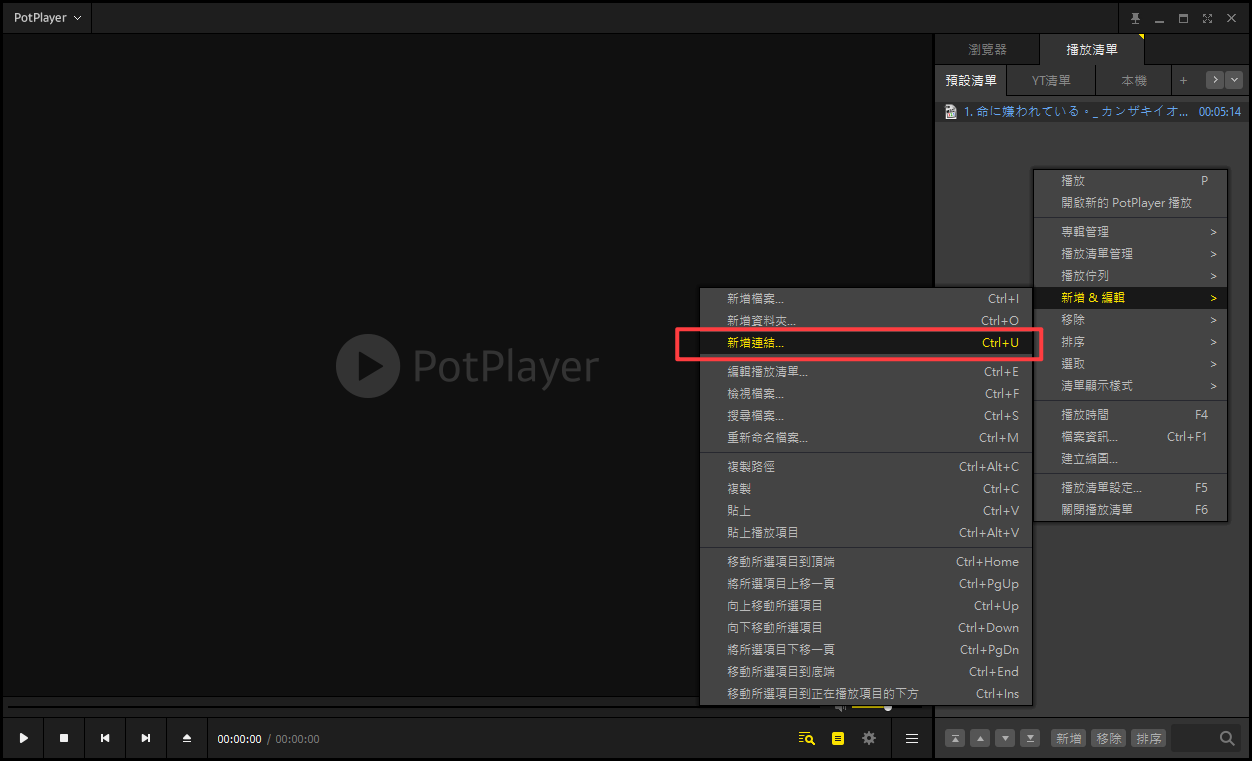
Task: Expand the 清單顯示樣式 submenu
Action: pyautogui.click(x=1130, y=386)
